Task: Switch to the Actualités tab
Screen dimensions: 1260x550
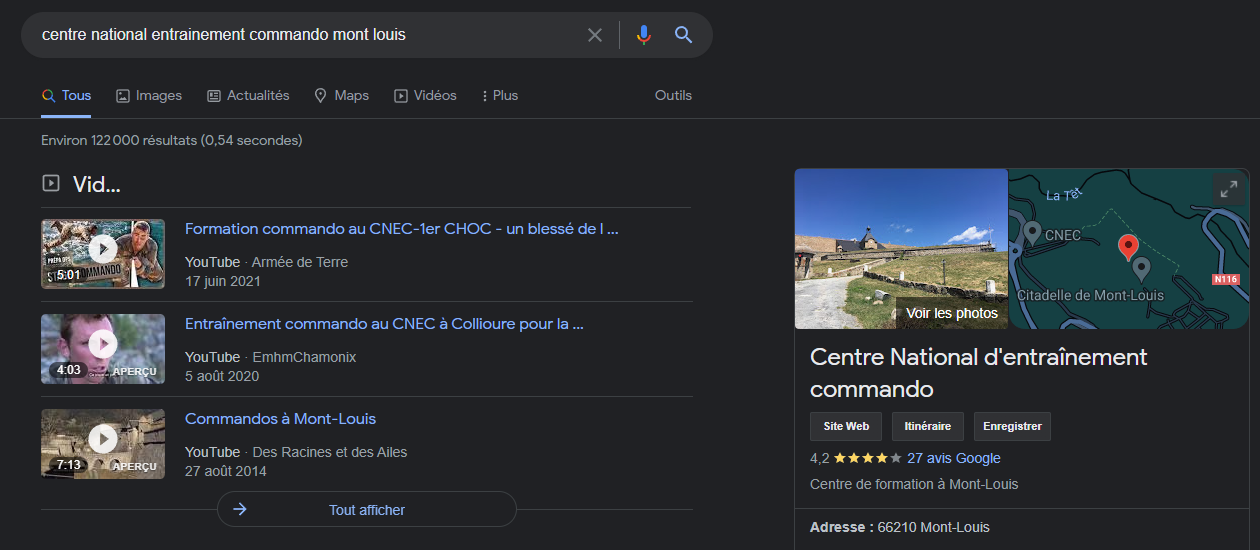Action: tap(248, 96)
